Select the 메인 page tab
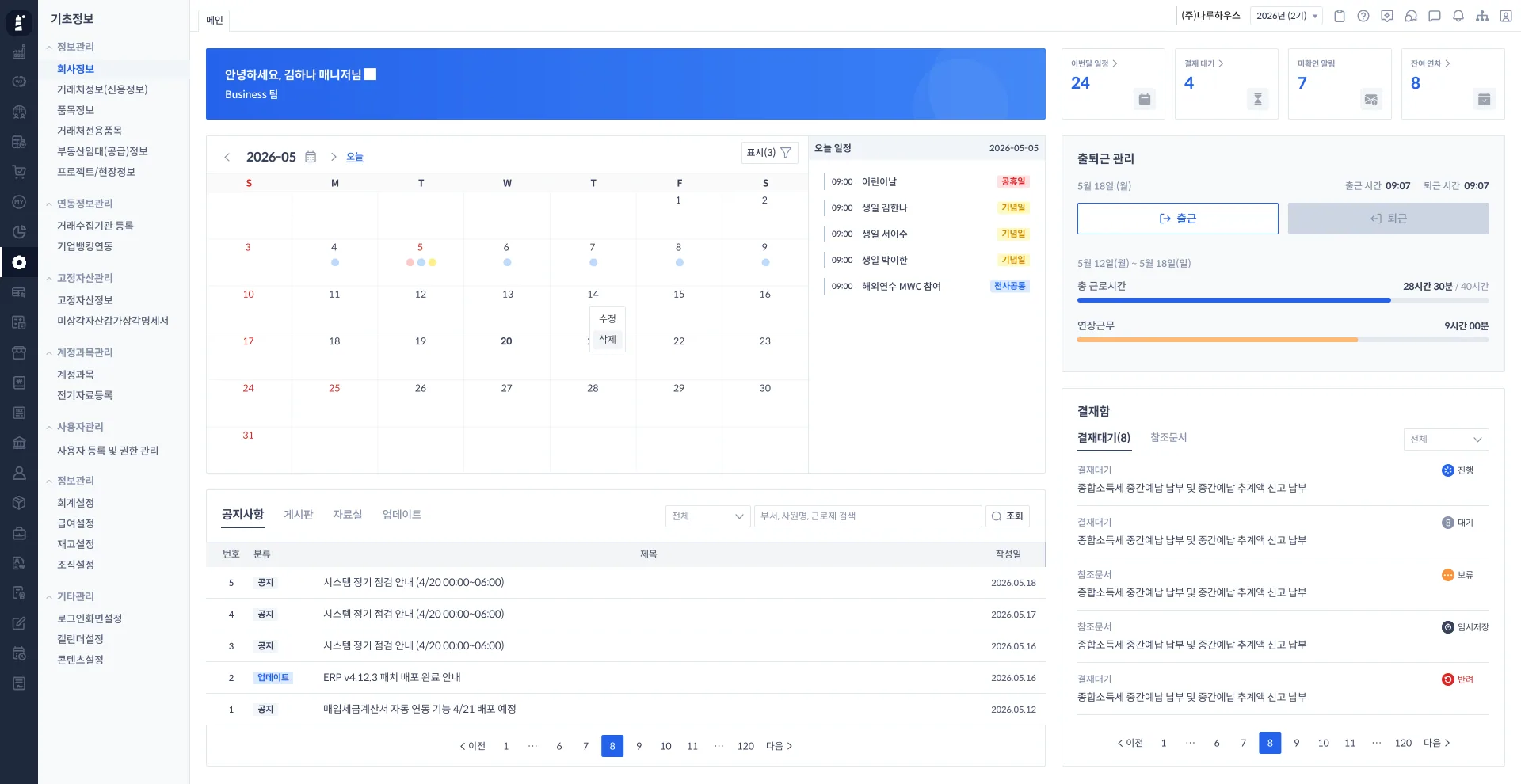Image resolution: width=1521 pixels, height=784 pixels. click(215, 20)
